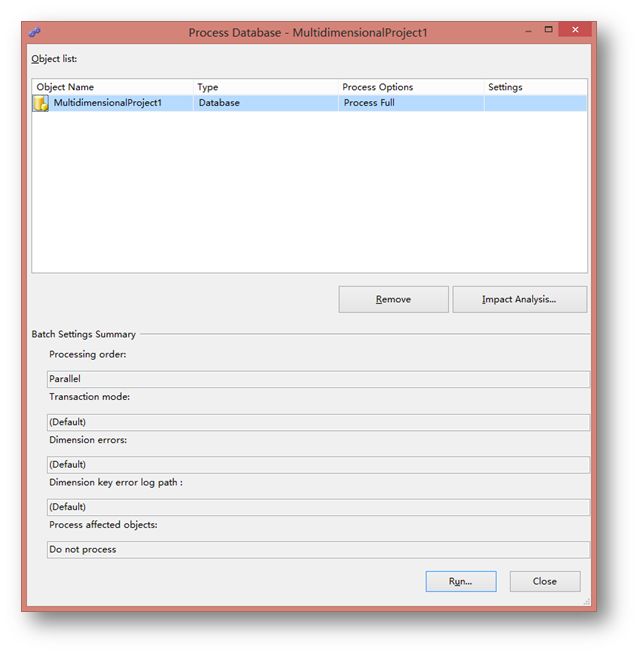Click the Do not process field

318,550
